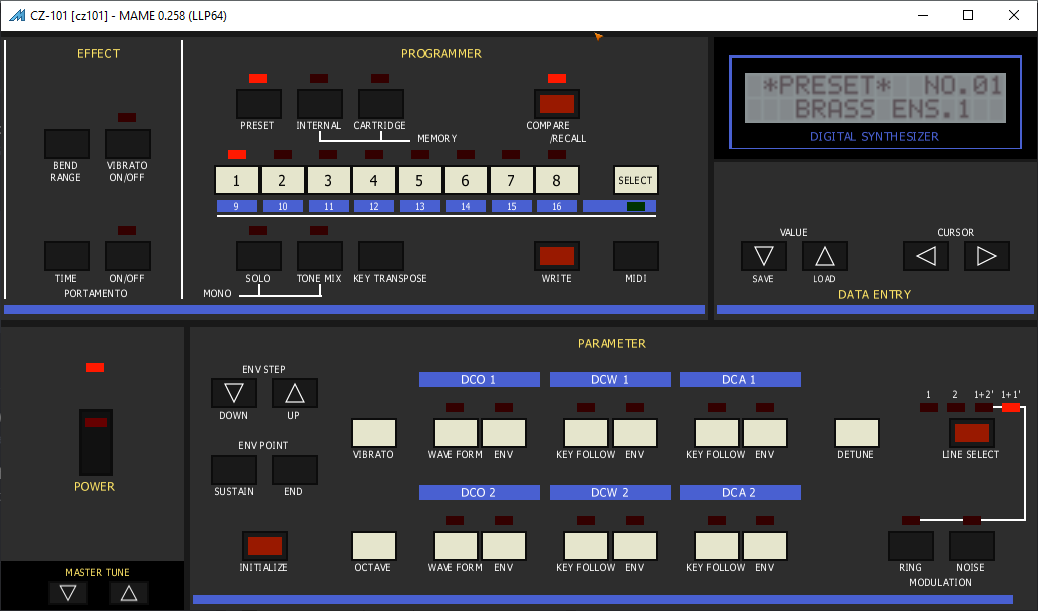The width and height of the screenshot is (1038, 611).
Task: Click the SELECT button for bank 9-16
Action: 636,180
